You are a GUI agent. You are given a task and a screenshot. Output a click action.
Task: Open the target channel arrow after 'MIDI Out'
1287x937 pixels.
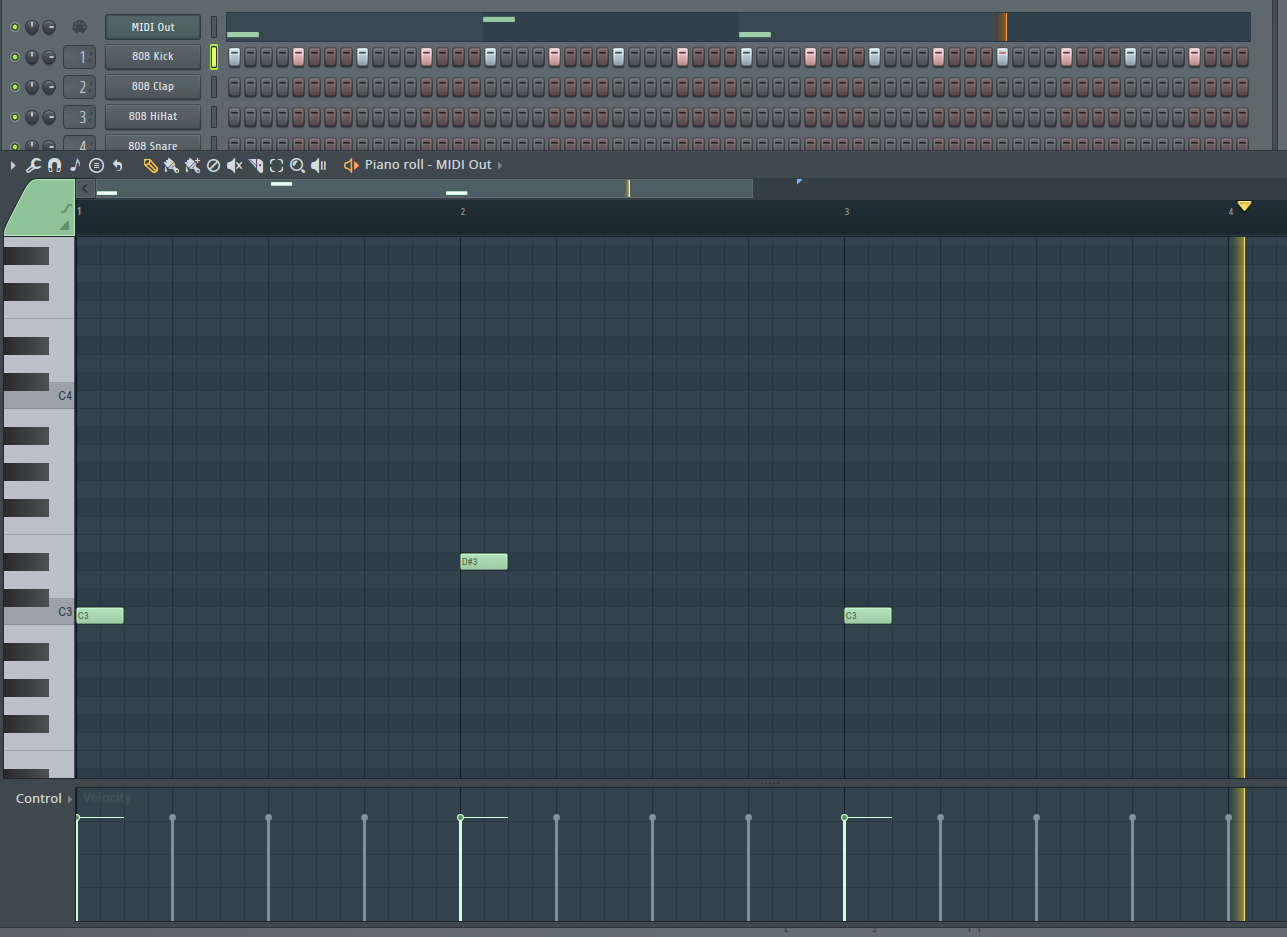point(500,165)
